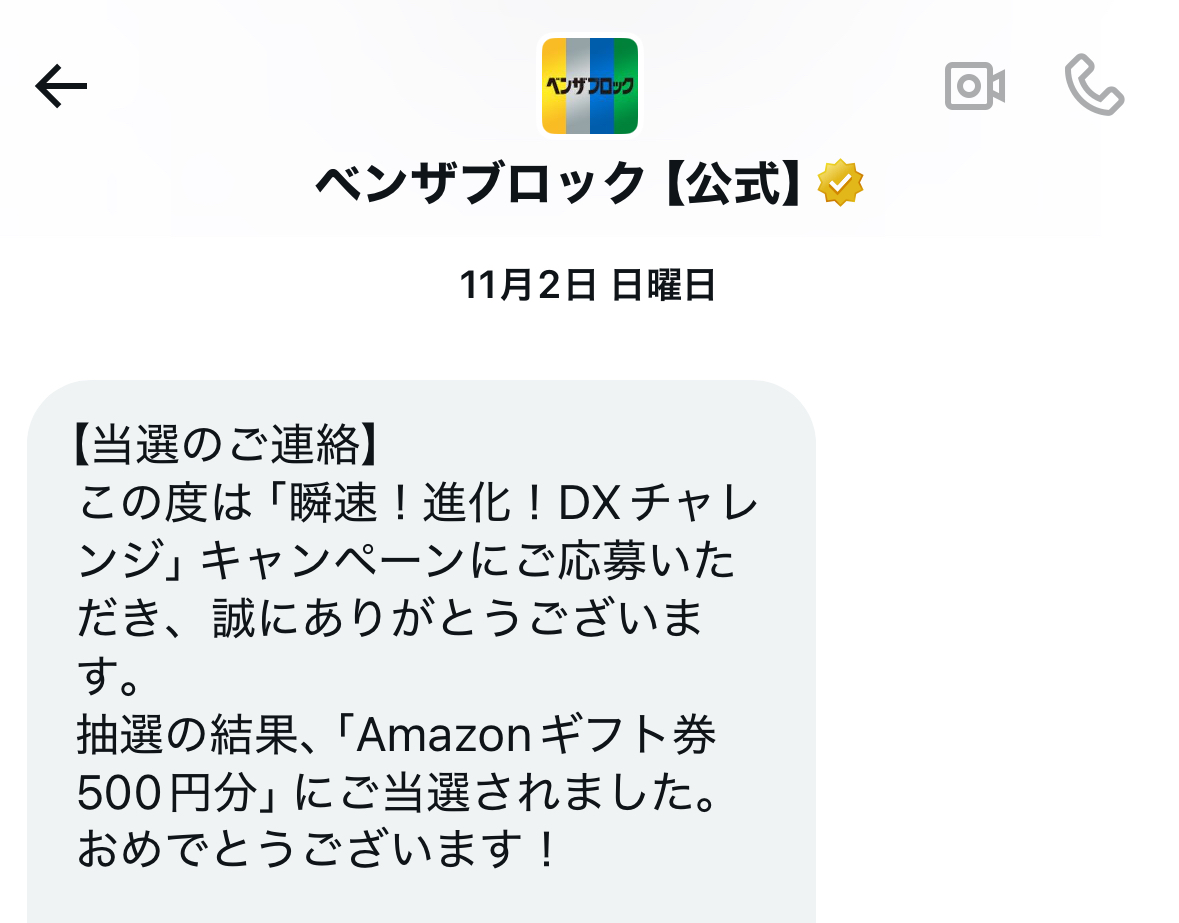Tap the word Amazon in the message
The height and width of the screenshot is (923, 1179).
pyautogui.click(x=444, y=734)
